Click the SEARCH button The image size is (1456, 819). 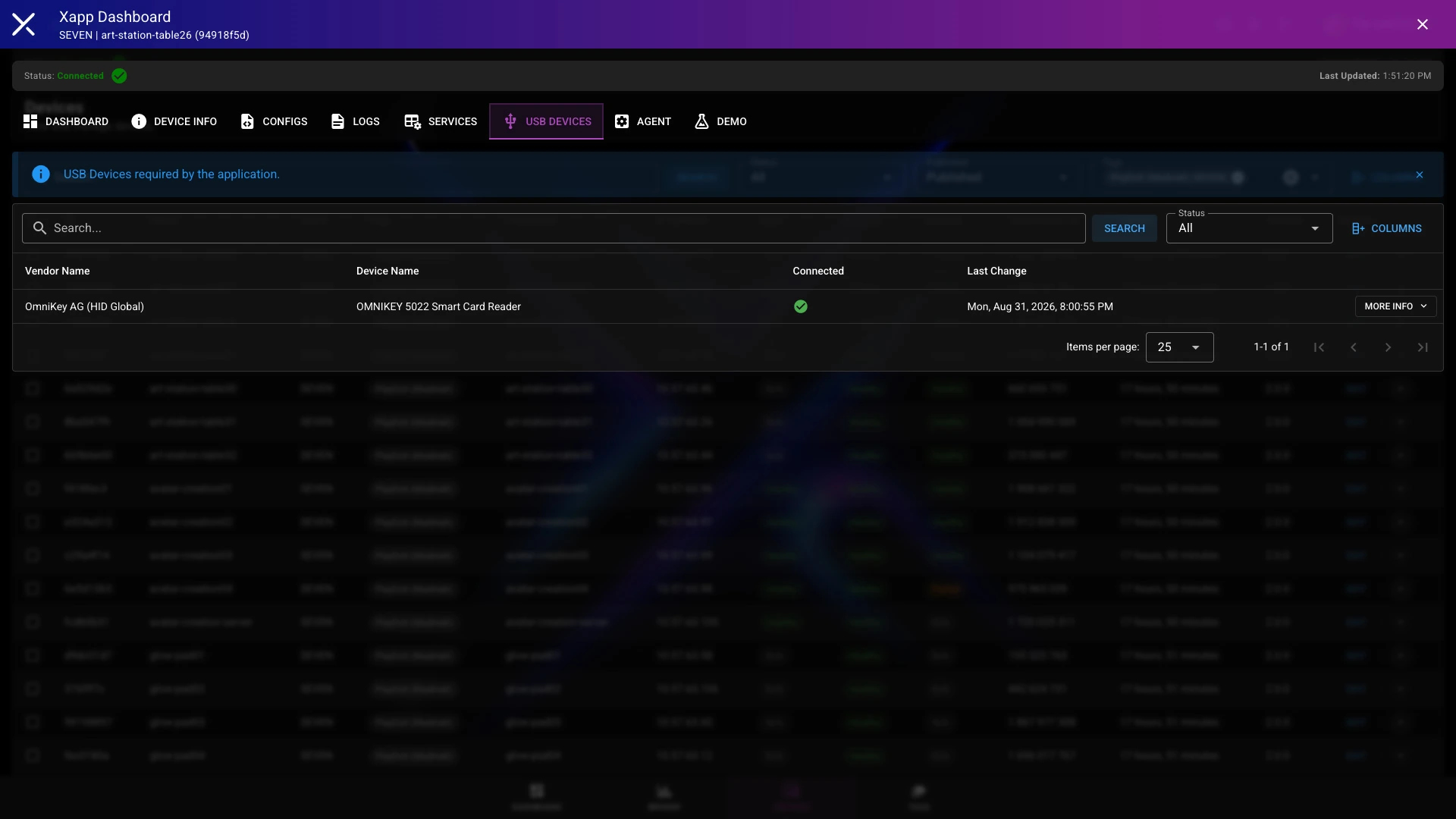[x=1125, y=228]
